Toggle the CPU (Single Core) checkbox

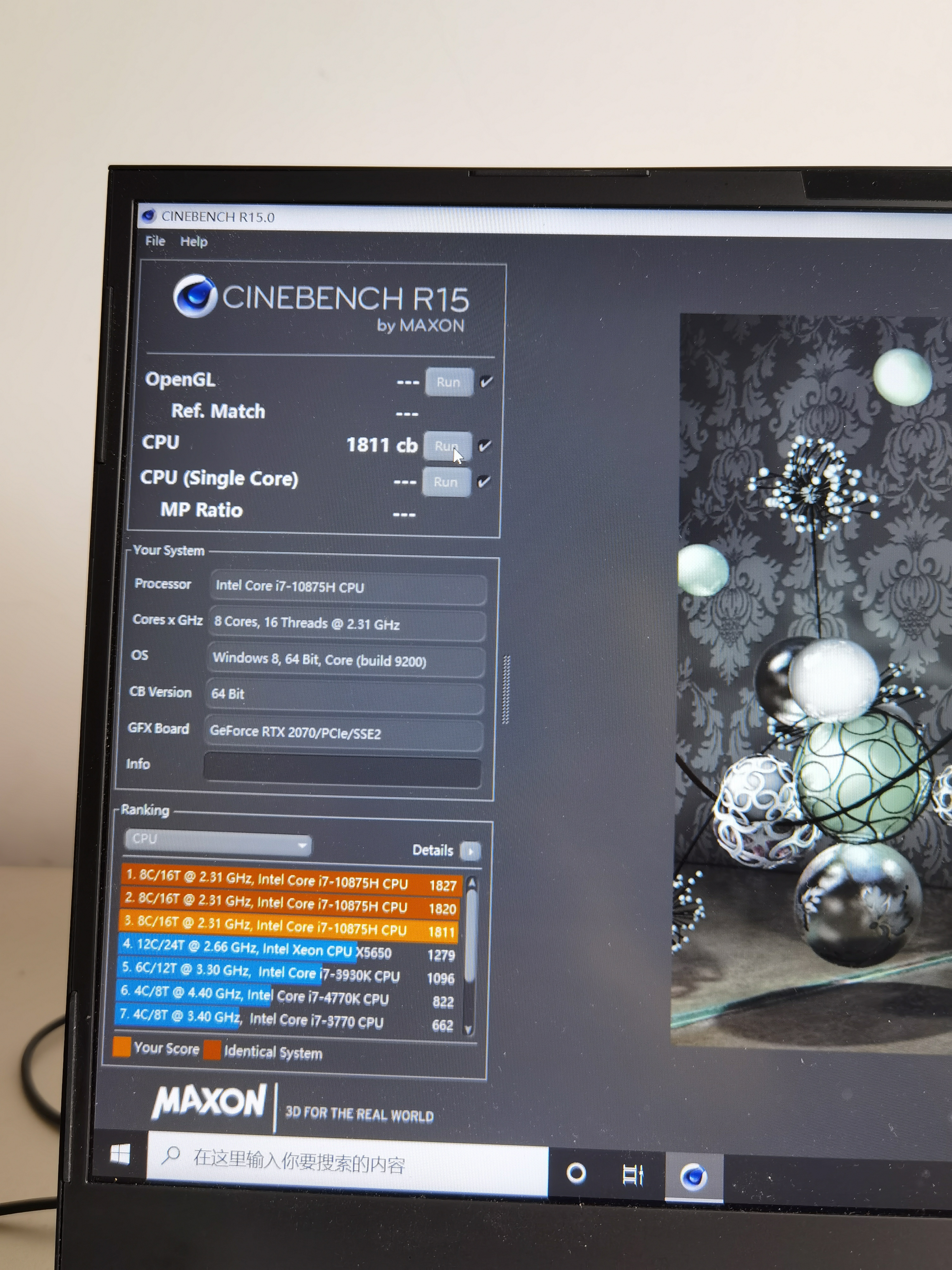pyautogui.click(x=484, y=481)
